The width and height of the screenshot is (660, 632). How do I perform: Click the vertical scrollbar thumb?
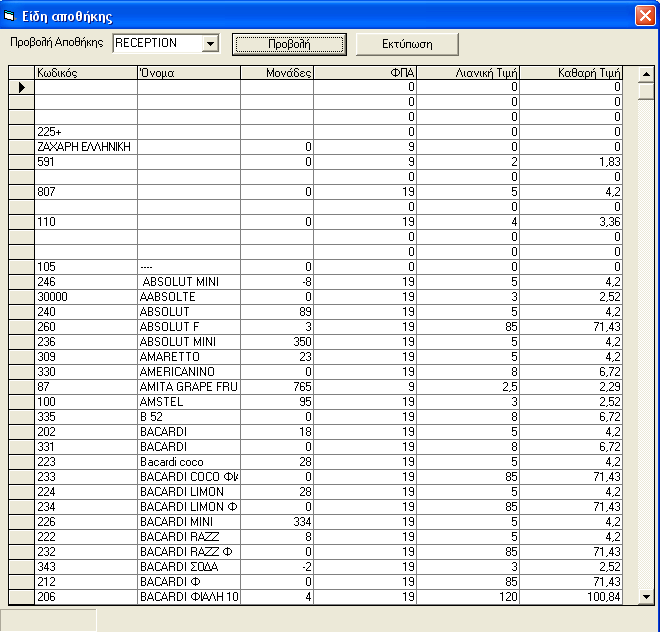pyautogui.click(x=646, y=91)
